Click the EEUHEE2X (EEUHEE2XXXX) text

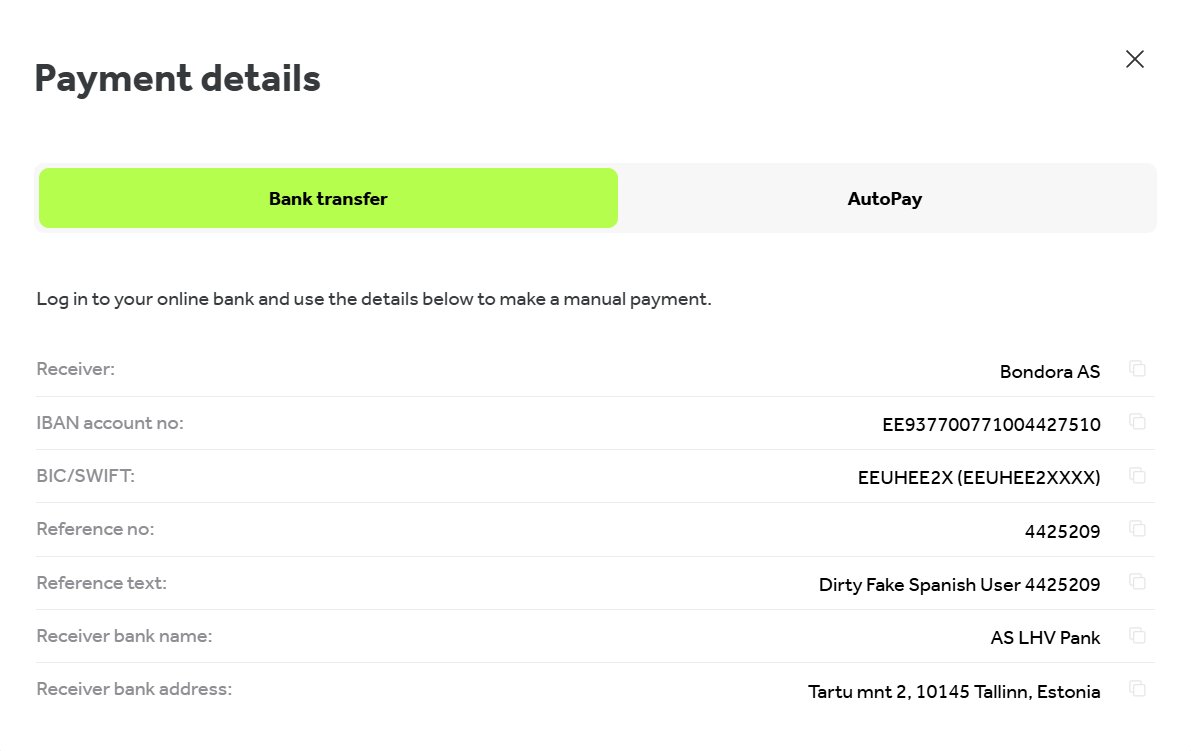point(979,478)
